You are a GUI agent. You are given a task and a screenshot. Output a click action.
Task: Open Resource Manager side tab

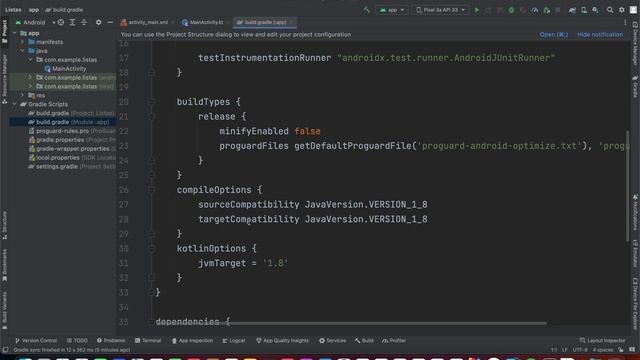(x=4, y=79)
